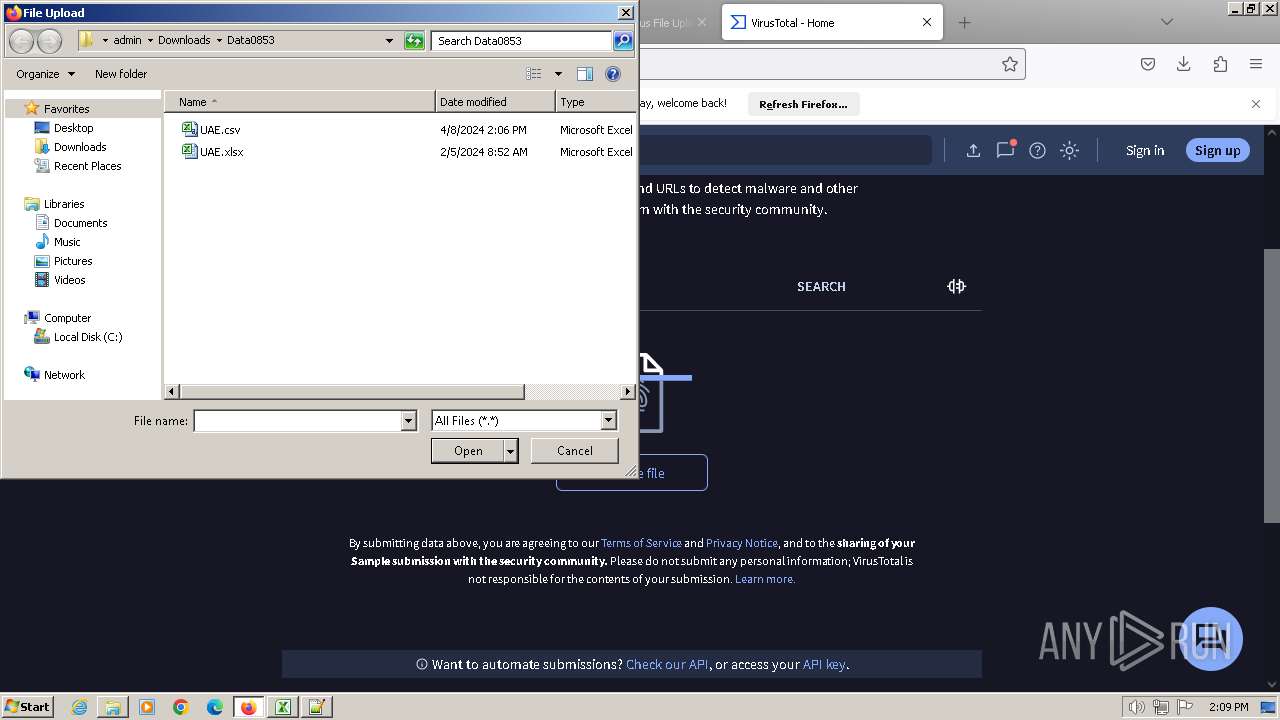Click the search magnifier icon in dialog
1280x720 pixels.
point(623,41)
